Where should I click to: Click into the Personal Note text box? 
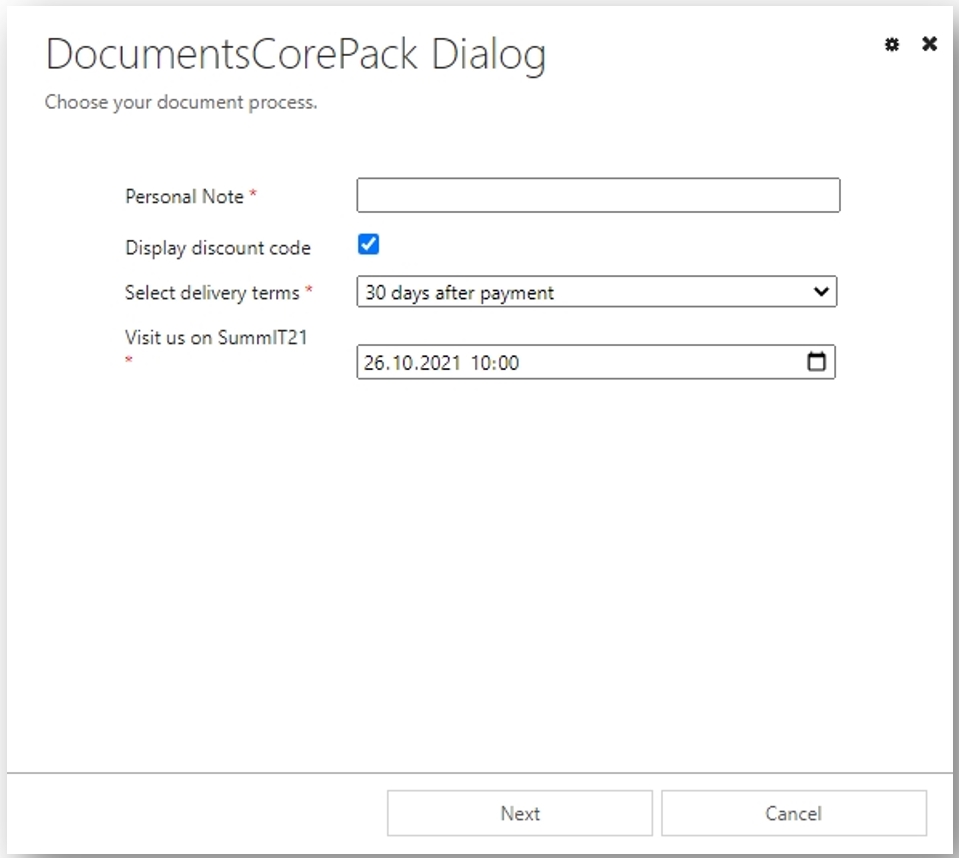598,195
